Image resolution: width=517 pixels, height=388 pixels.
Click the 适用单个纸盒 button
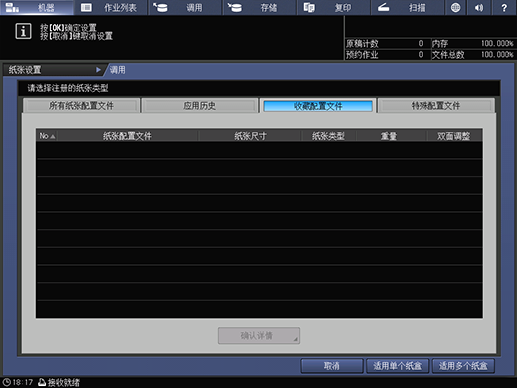coord(398,366)
